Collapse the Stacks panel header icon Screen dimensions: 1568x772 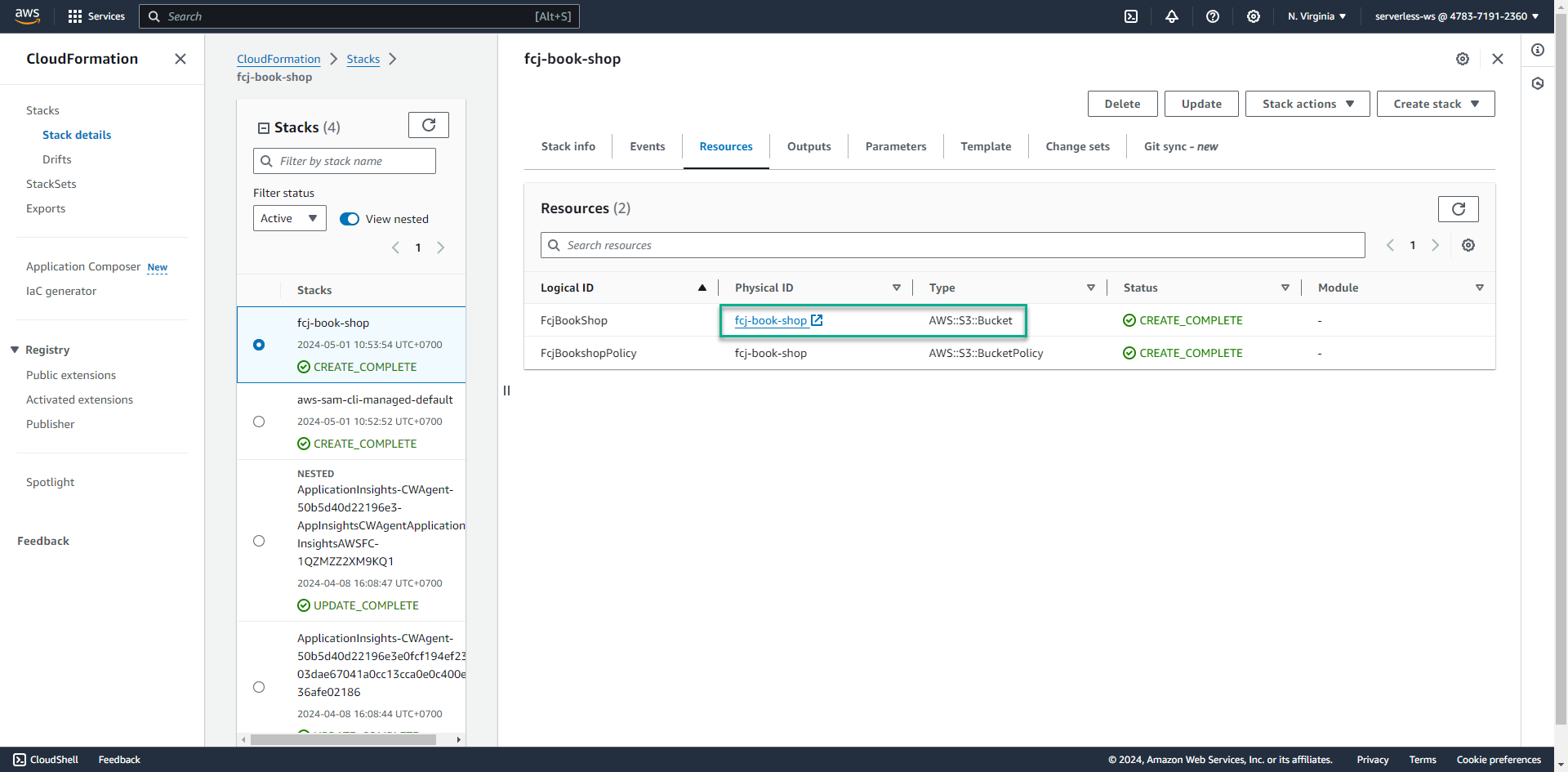pyautogui.click(x=264, y=128)
